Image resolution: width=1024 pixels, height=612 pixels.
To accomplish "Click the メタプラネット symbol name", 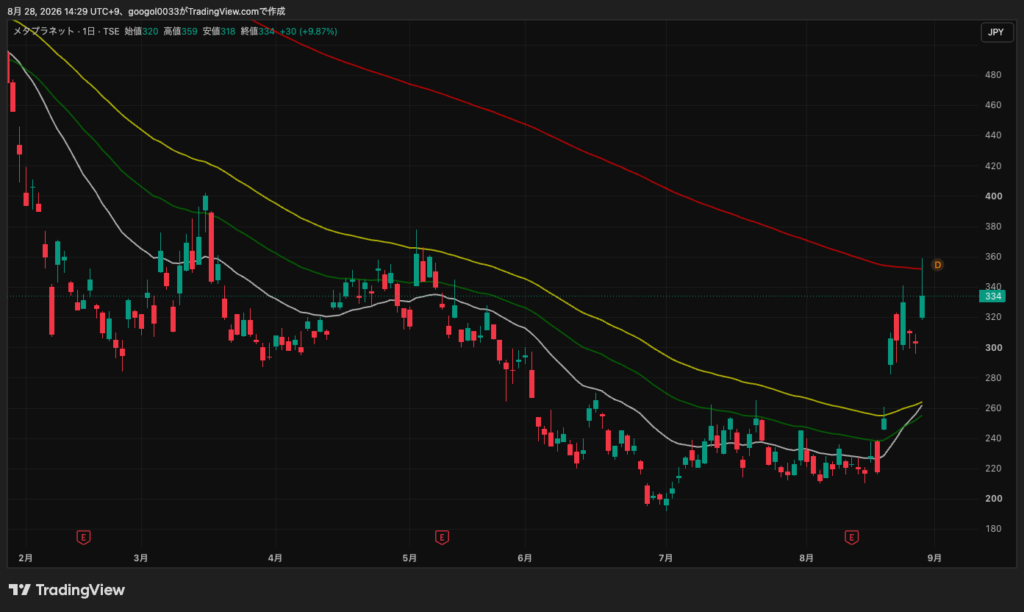I will (44, 31).
